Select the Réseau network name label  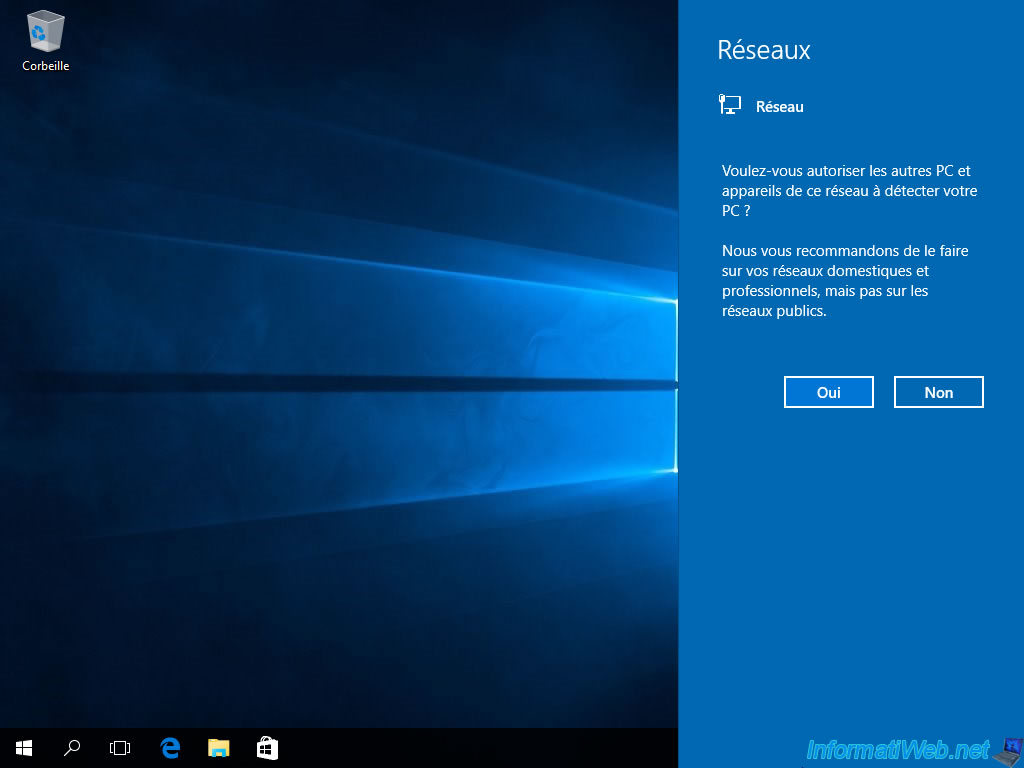[x=780, y=106]
